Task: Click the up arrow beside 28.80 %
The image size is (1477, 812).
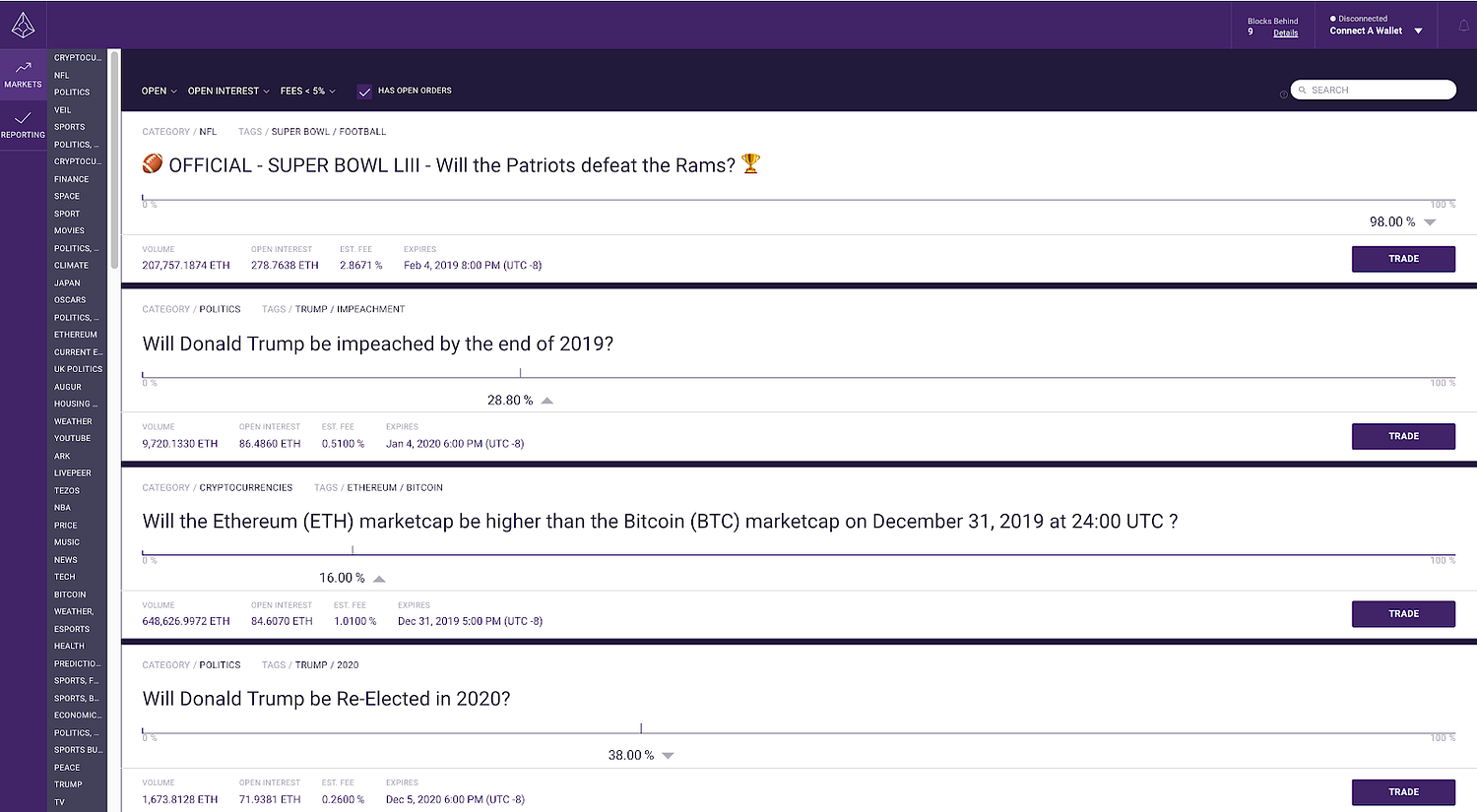Action: click(x=547, y=401)
